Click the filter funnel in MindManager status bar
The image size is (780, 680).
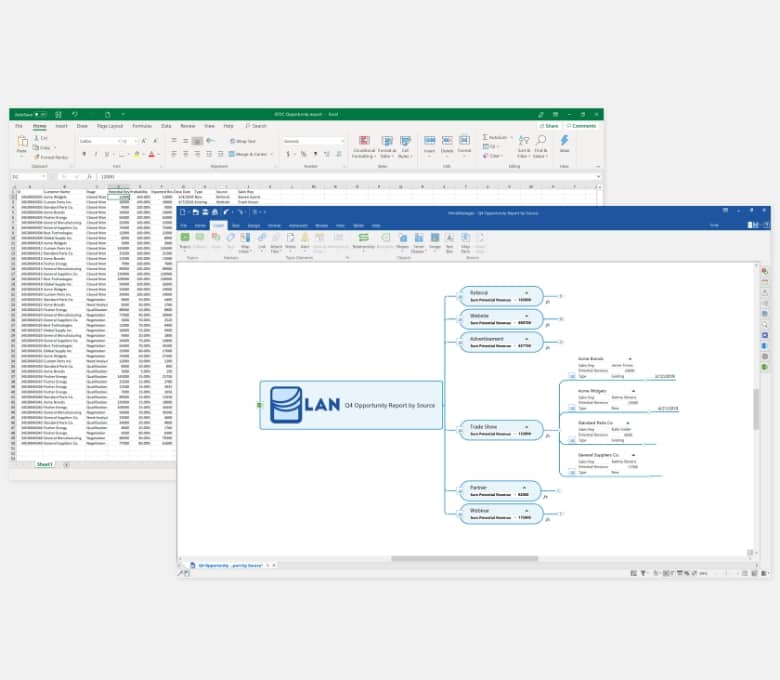coord(643,573)
